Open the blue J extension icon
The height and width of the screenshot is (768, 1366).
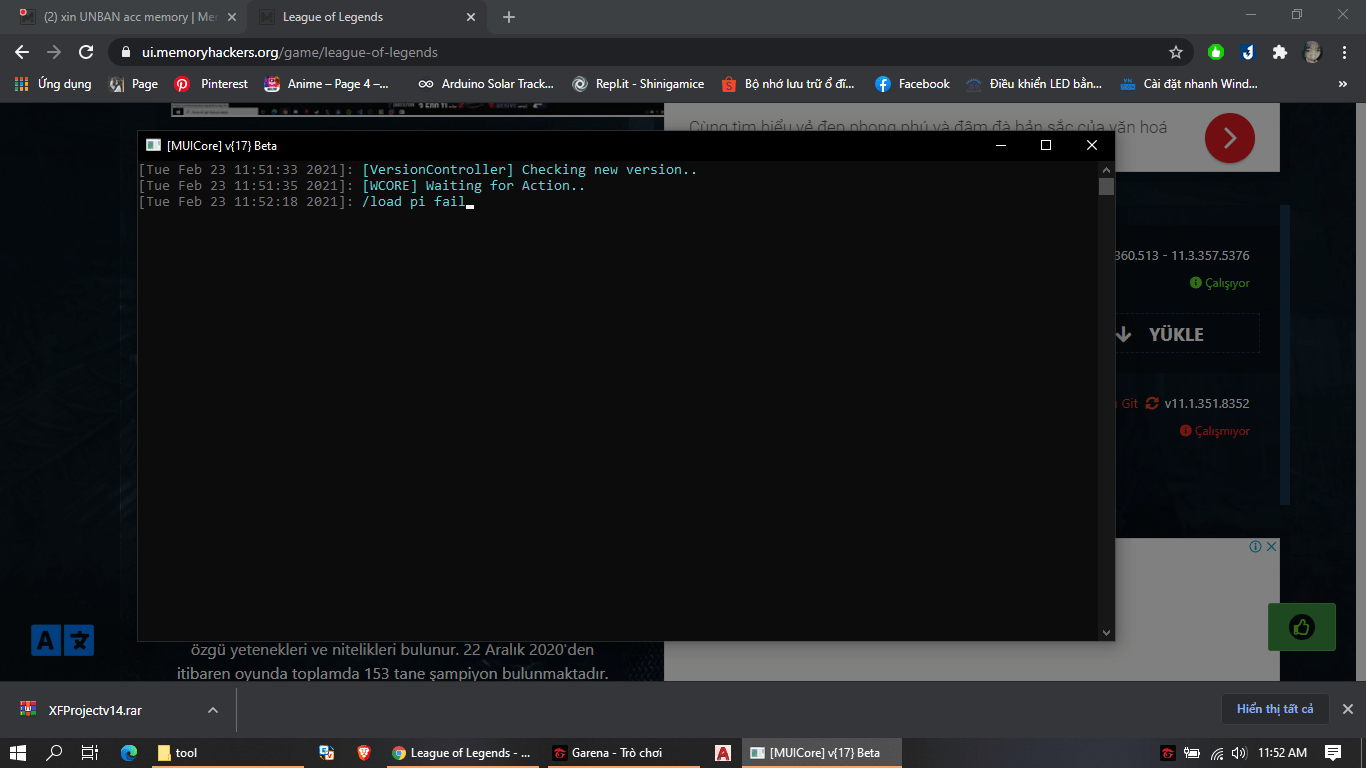pos(1247,52)
